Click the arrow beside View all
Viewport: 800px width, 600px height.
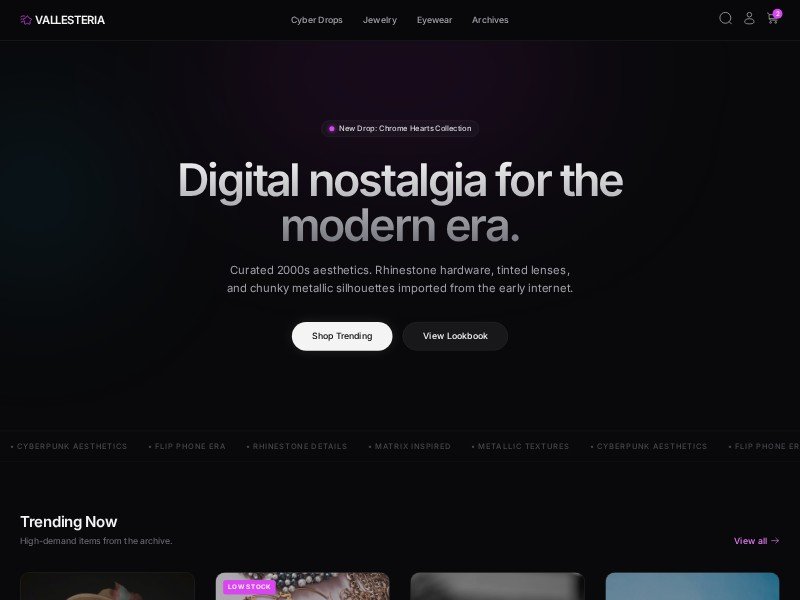click(x=775, y=540)
